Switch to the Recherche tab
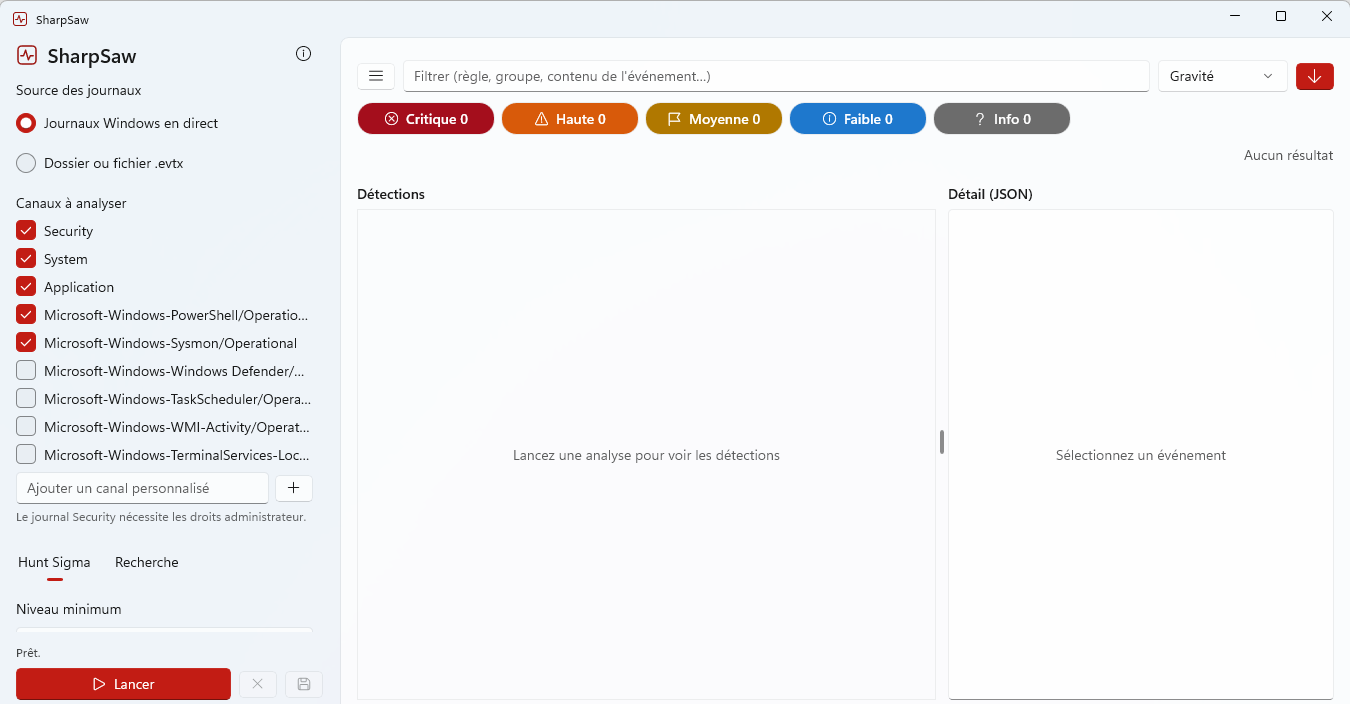Viewport: 1350px width, 704px height. (147, 562)
